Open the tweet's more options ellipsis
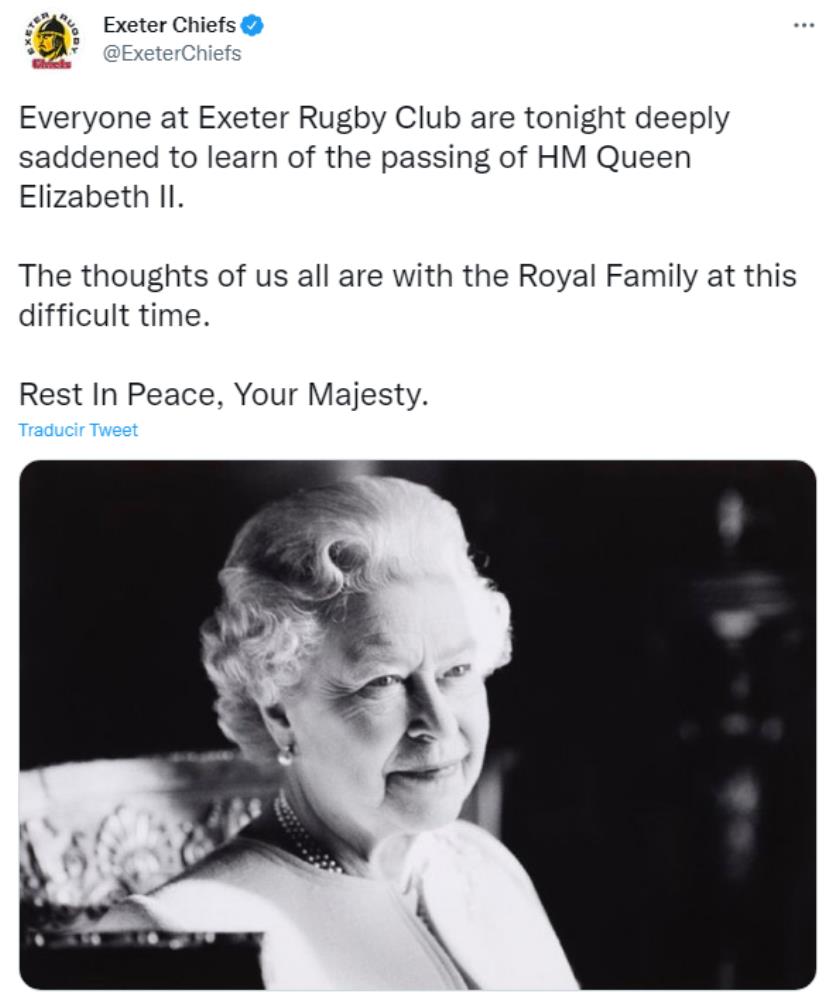This screenshot has width=832, height=1000. [x=802, y=24]
